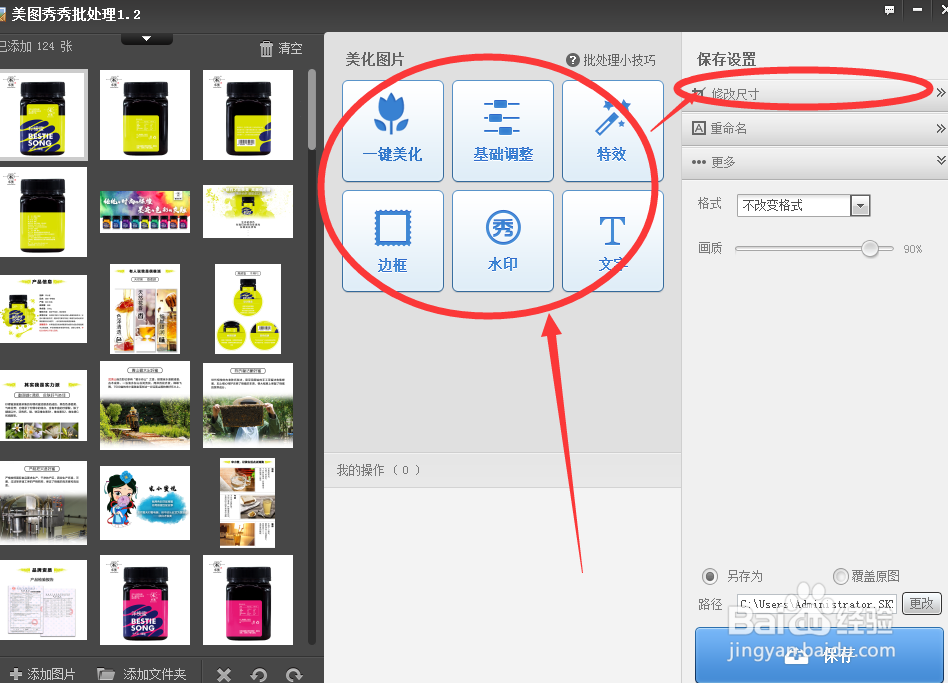Viewport: 948px width, 683px height.
Task: Select the 另存为 save-as radio button
Action: [710, 576]
